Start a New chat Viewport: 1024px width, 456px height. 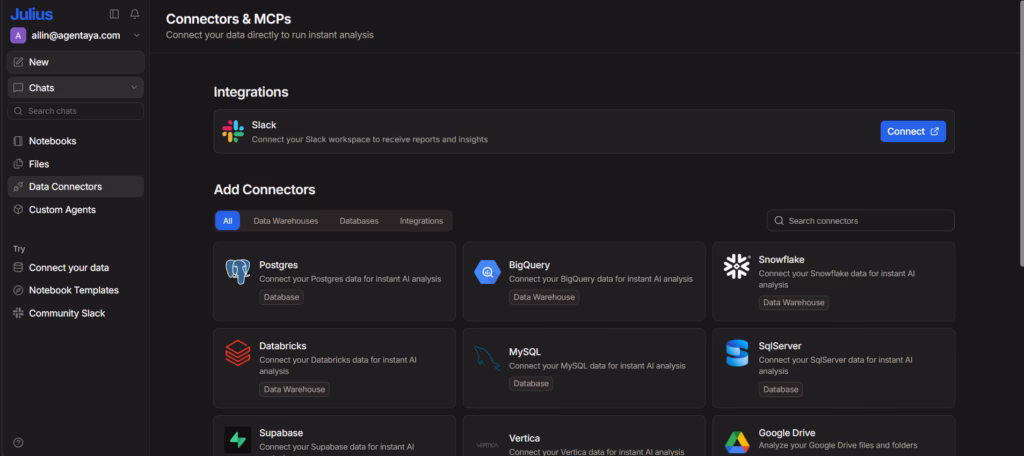pos(76,62)
